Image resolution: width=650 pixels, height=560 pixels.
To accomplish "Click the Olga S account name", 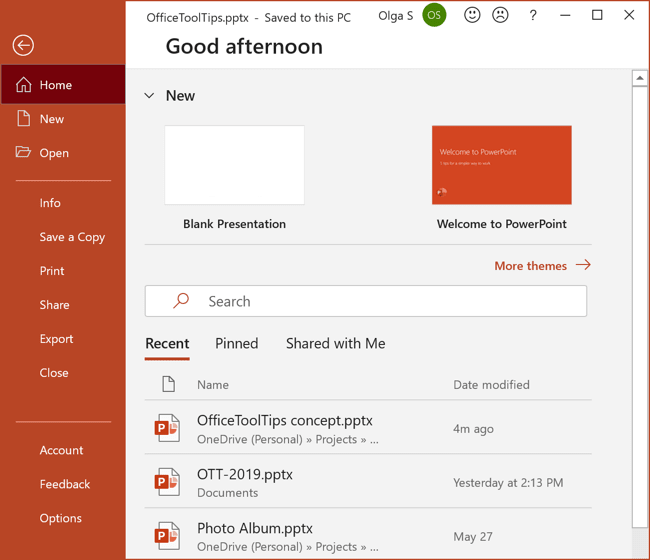I will [x=396, y=16].
